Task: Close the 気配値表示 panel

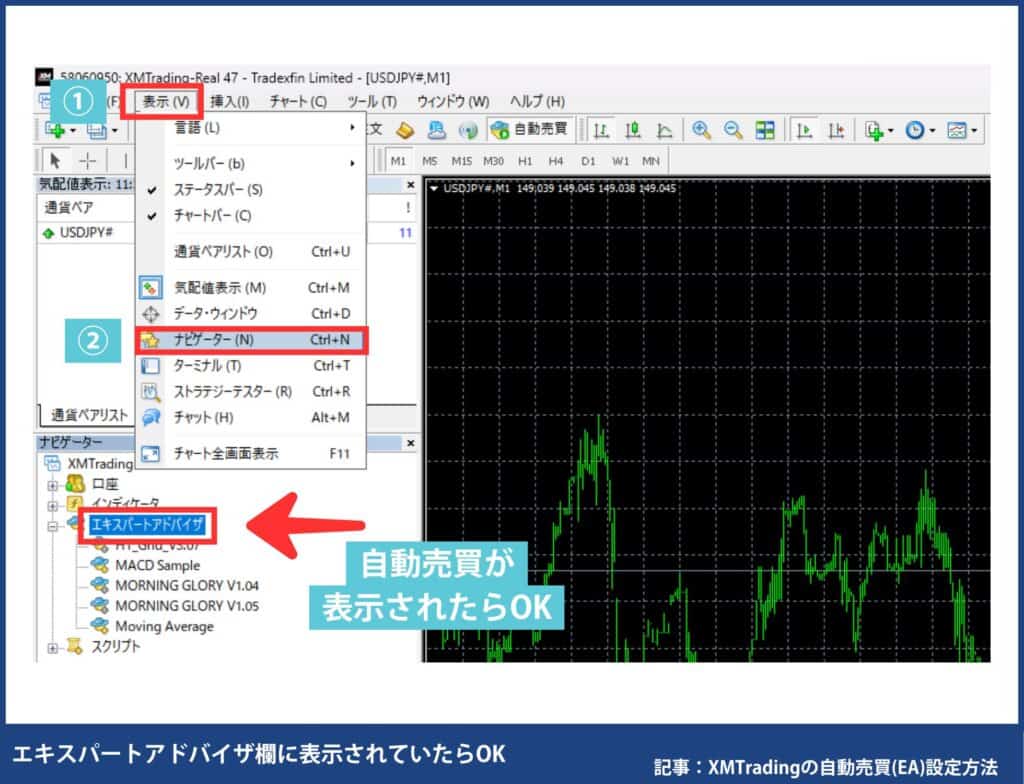Action: click(x=410, y=185)
